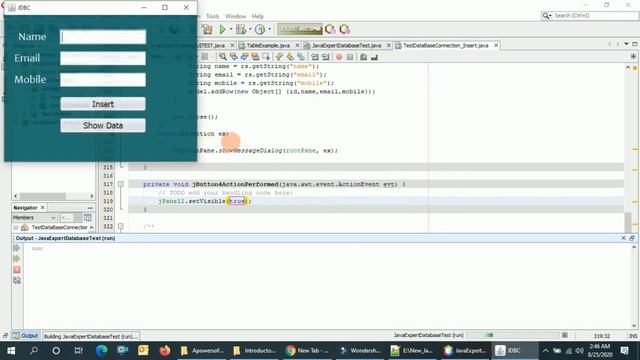Click the first garbage collection hexagon icon
Viewport: 640px width, 360px height.
tap(330, 29)
